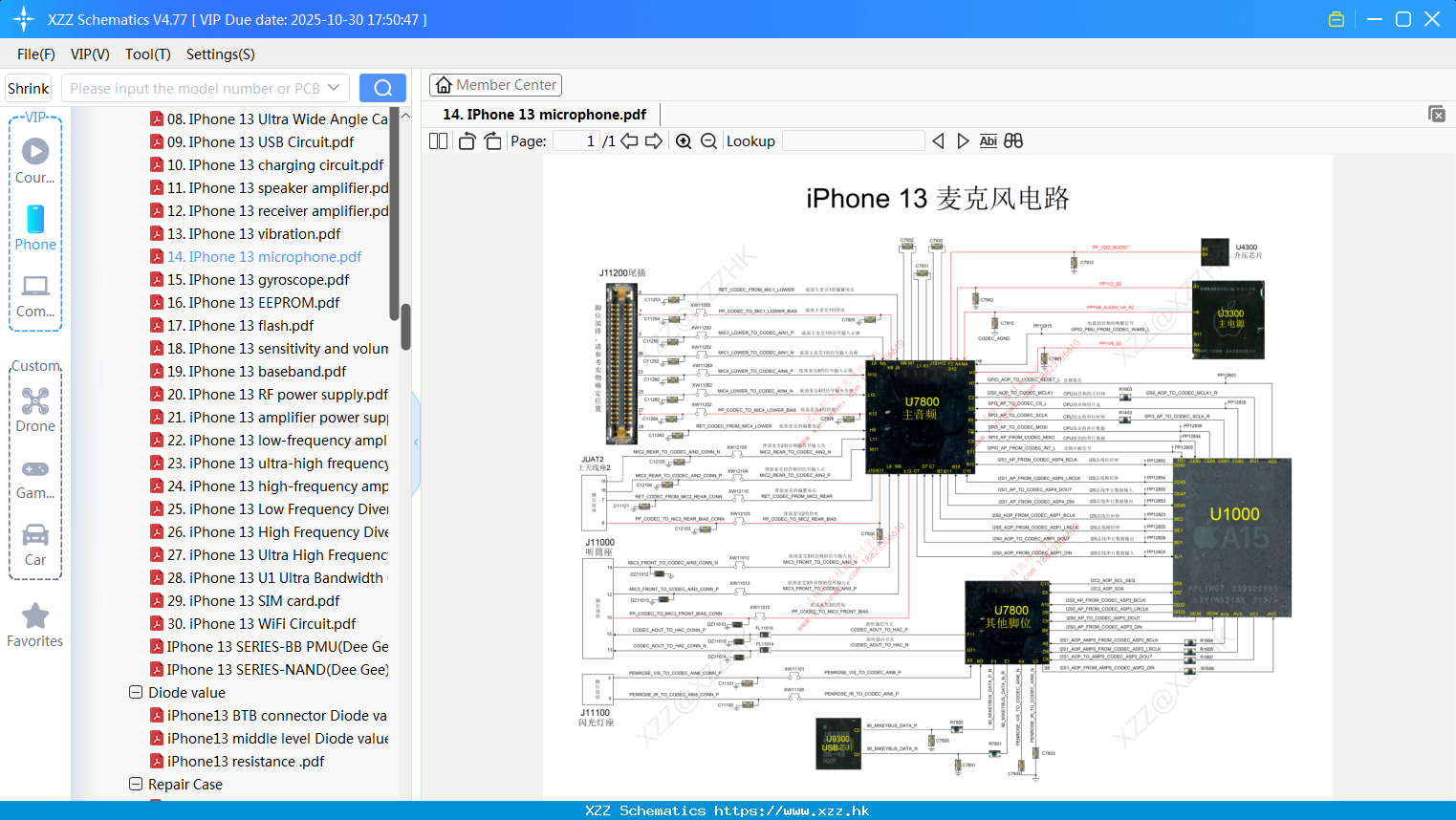
Task: Zoom in on the schematic
Action: coord(684,140)
